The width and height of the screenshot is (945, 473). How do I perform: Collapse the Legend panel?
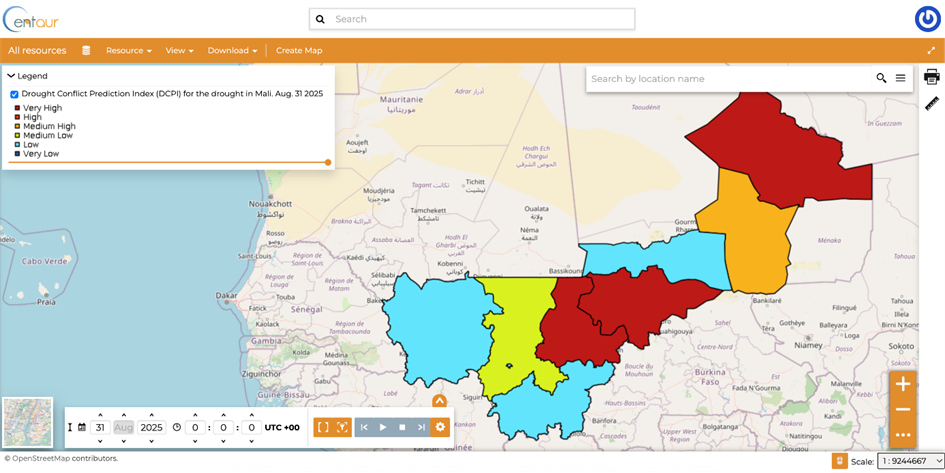pos(11,76)
